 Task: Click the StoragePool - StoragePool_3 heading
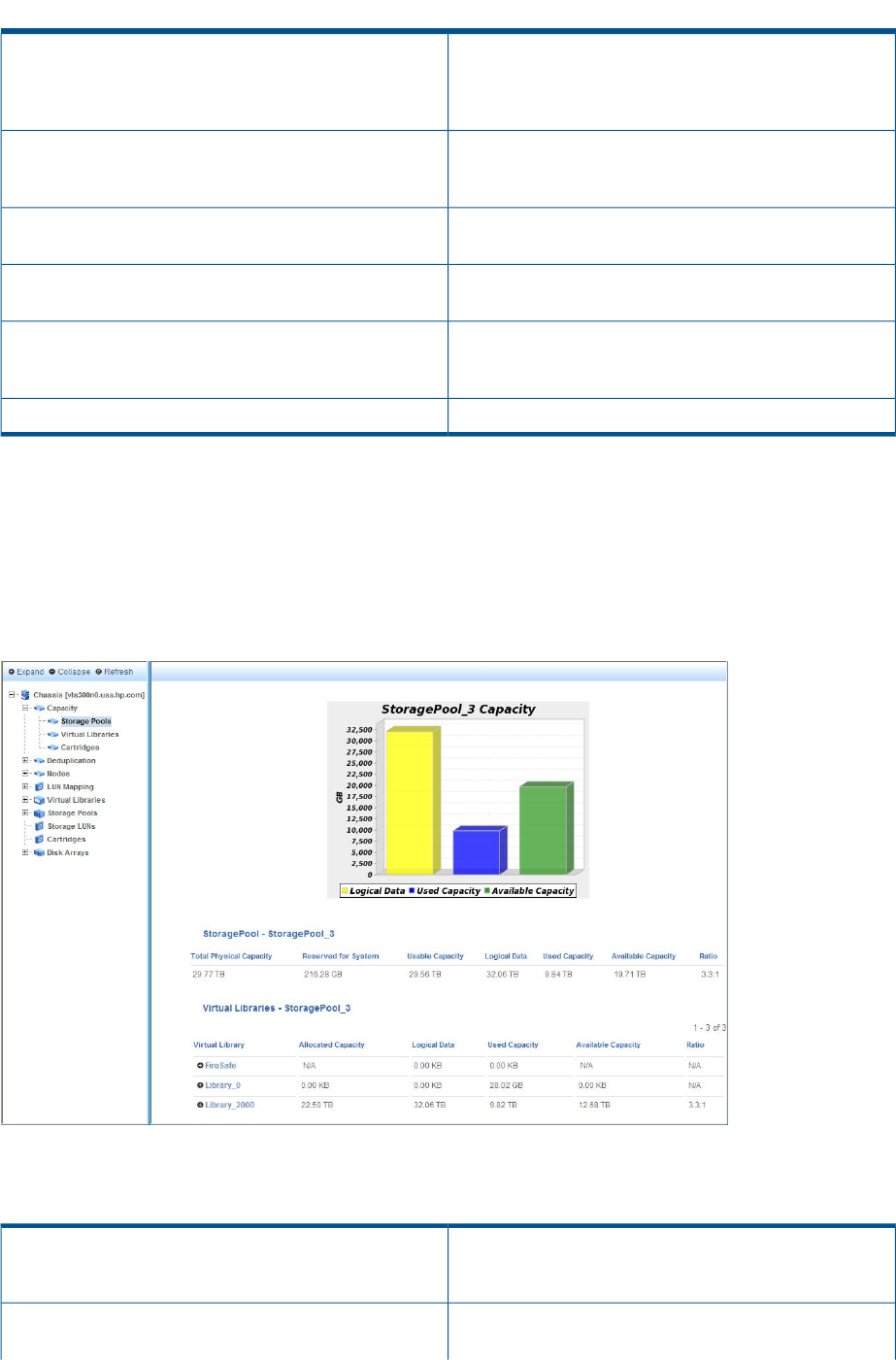tap(269, 934)
